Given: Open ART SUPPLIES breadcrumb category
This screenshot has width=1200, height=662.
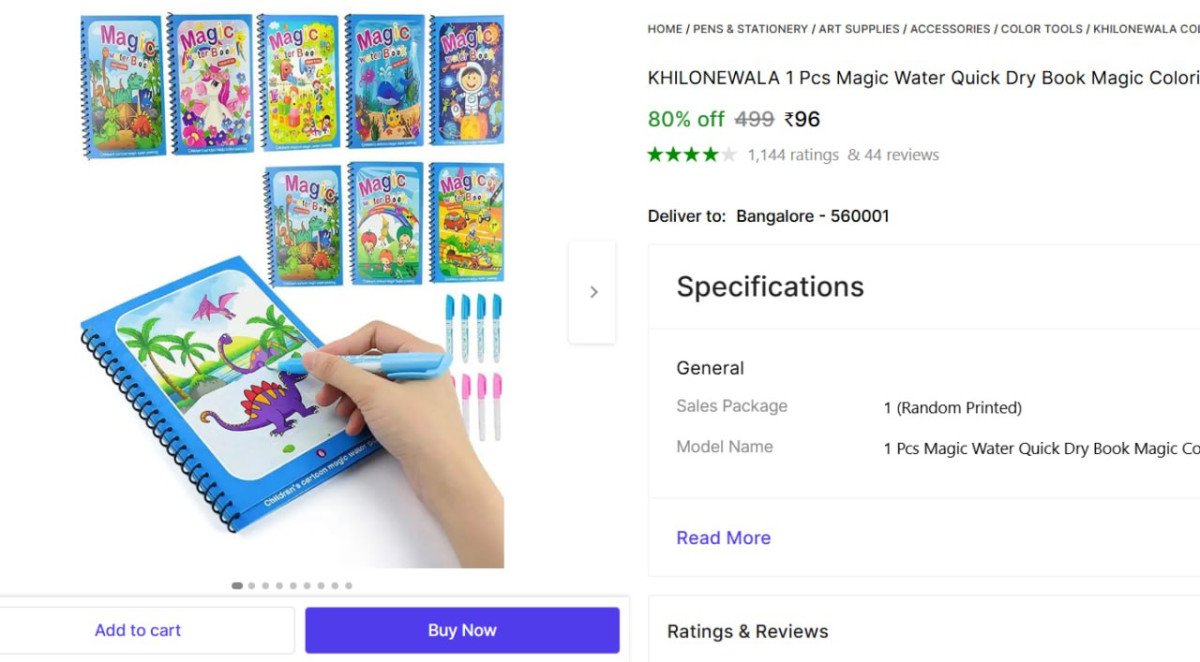Looking at the screenshot, I should (859, 29).
